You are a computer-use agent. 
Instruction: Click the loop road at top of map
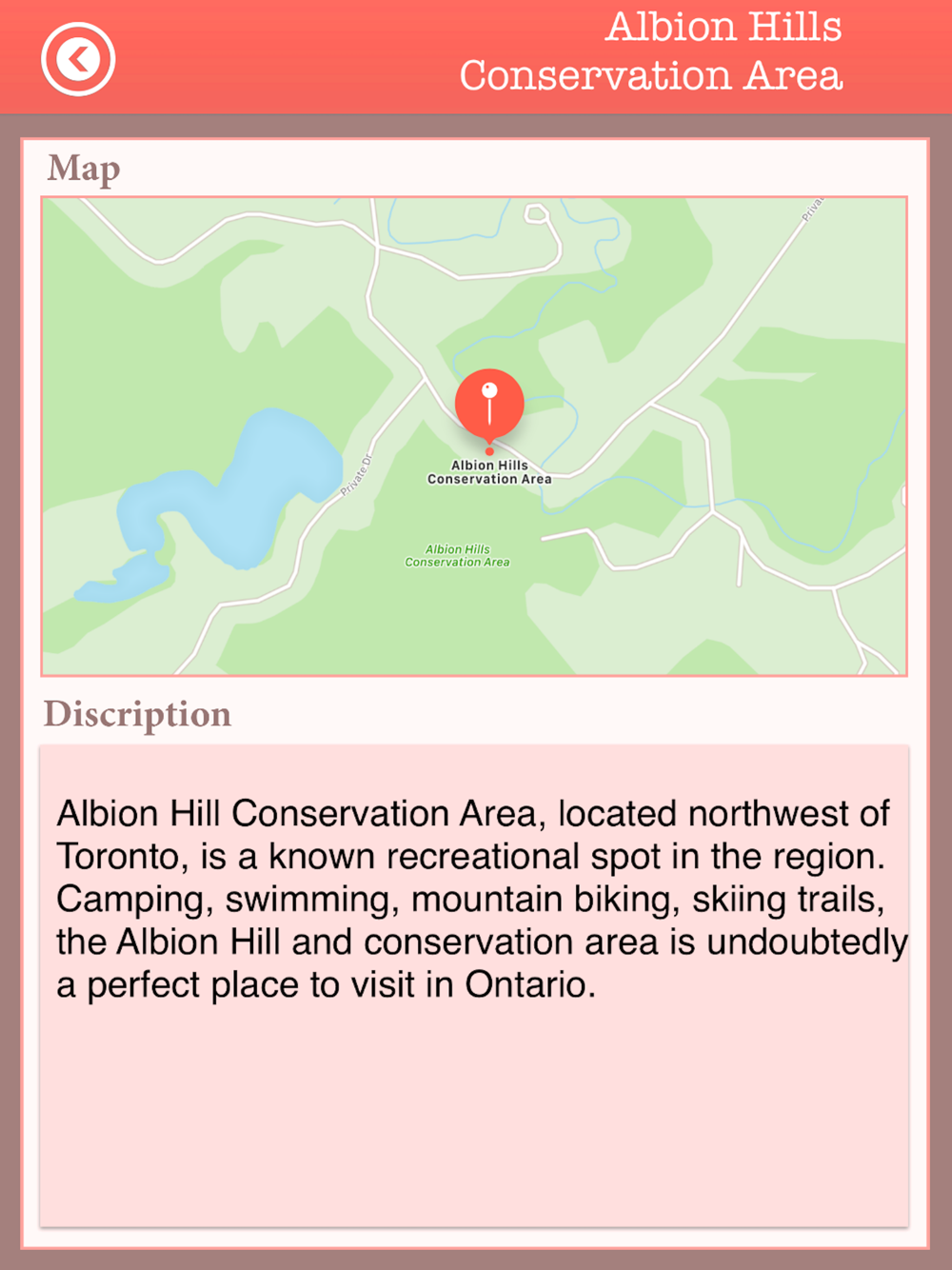point(537,214)
